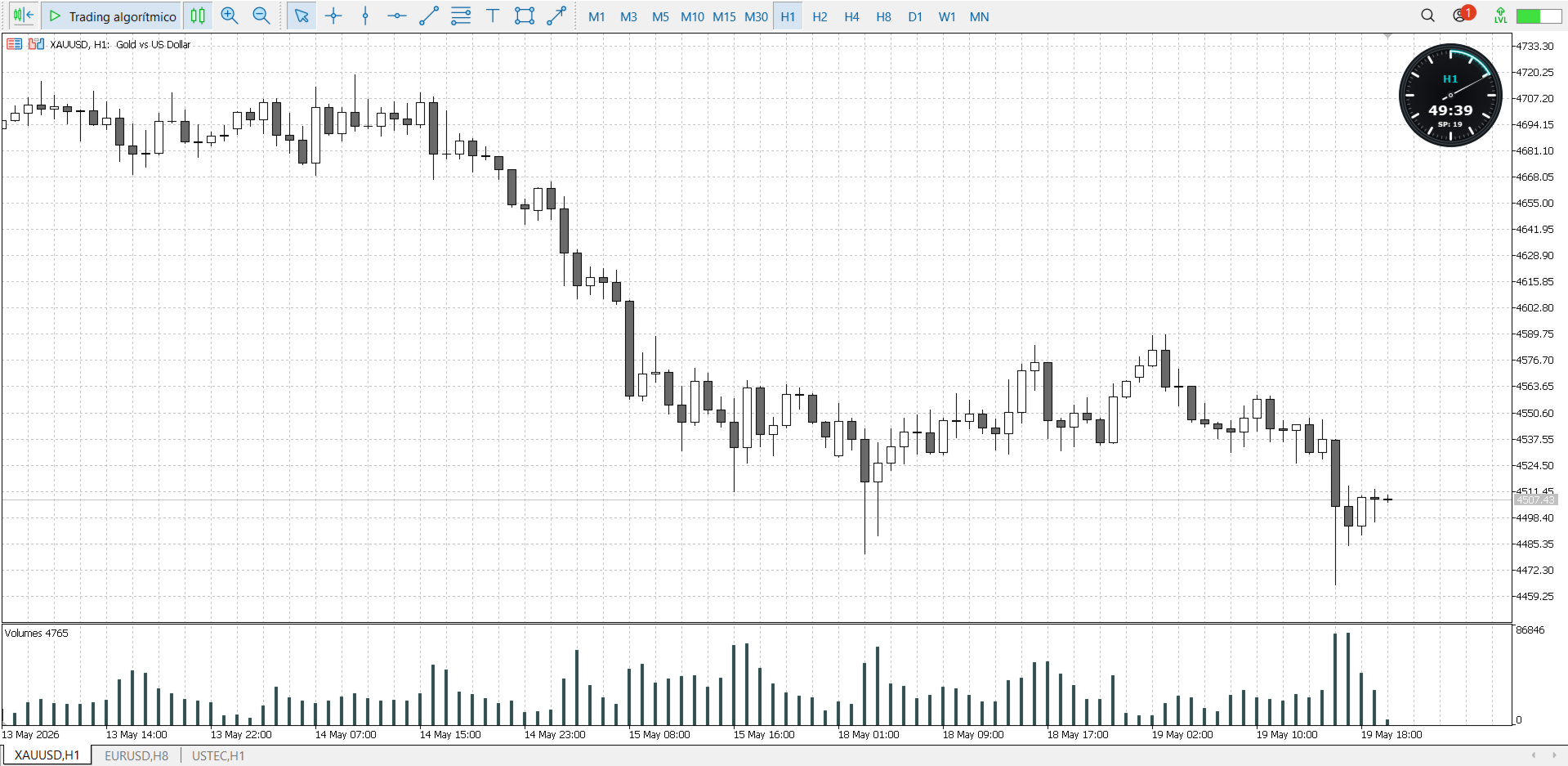The image size is (1568, 766).
Task: Choose the equidistant channel tool
Action: [x=461, y=16]
